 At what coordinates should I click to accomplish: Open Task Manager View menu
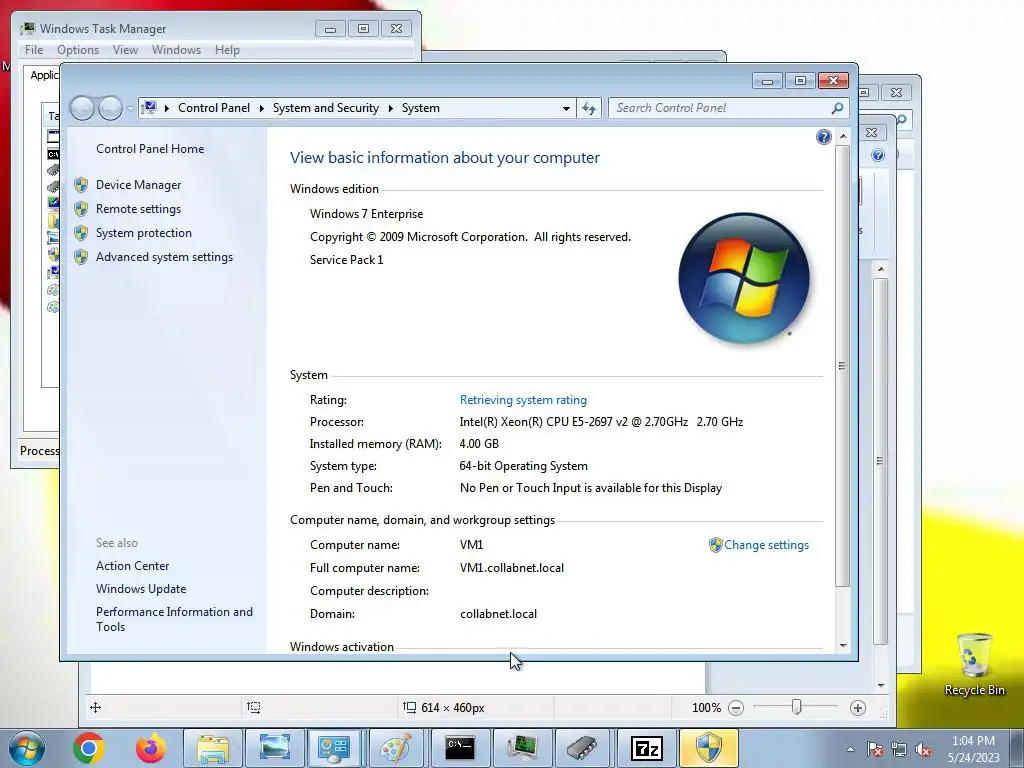tap(125, 50)
